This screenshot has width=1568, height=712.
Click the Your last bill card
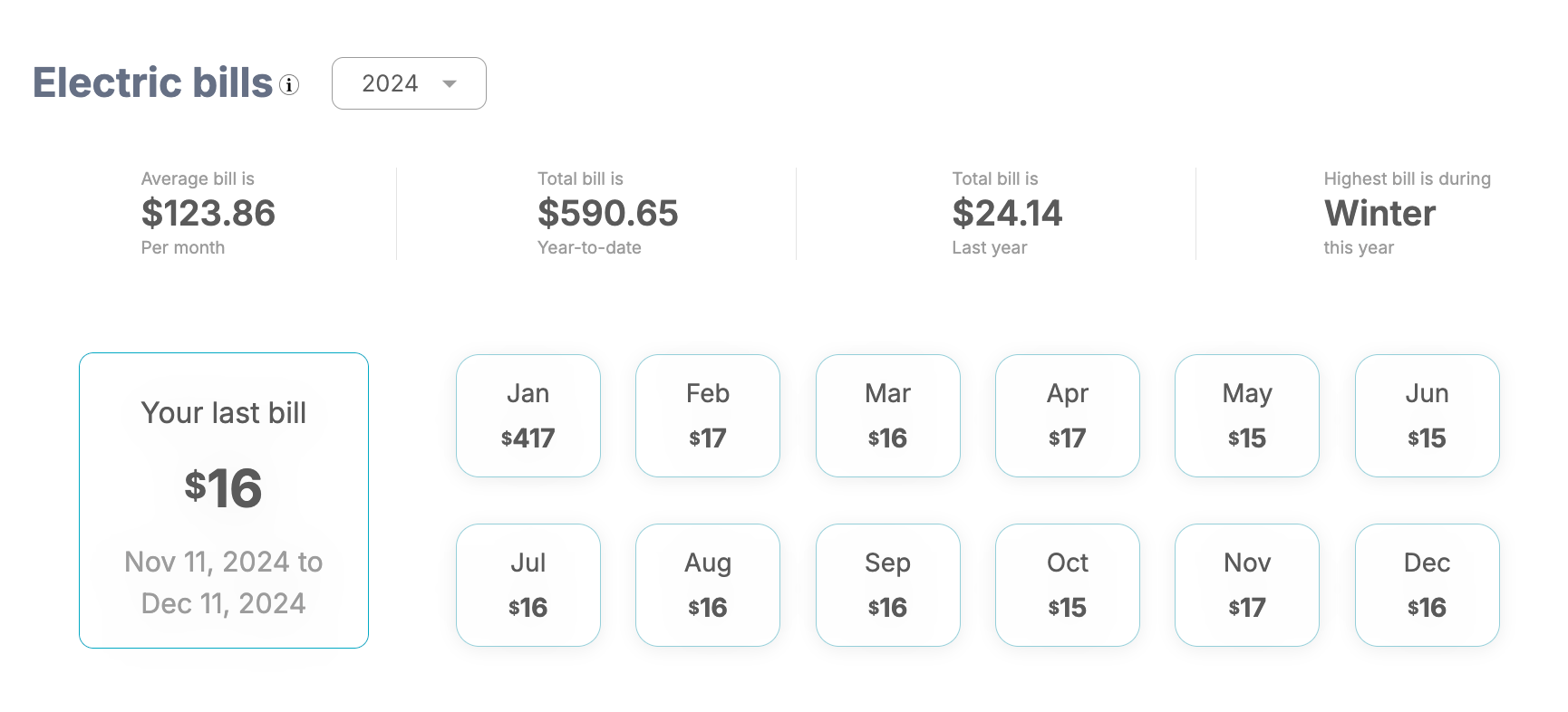point(224,500)
